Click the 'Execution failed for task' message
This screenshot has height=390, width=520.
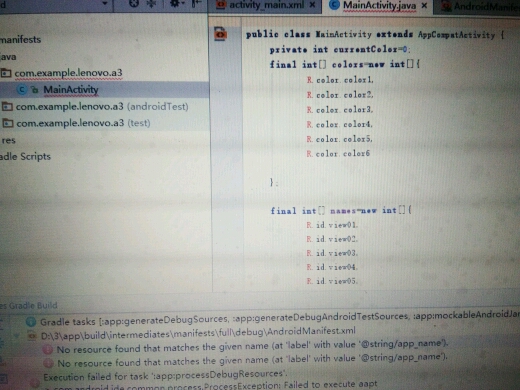coord(165,375)
